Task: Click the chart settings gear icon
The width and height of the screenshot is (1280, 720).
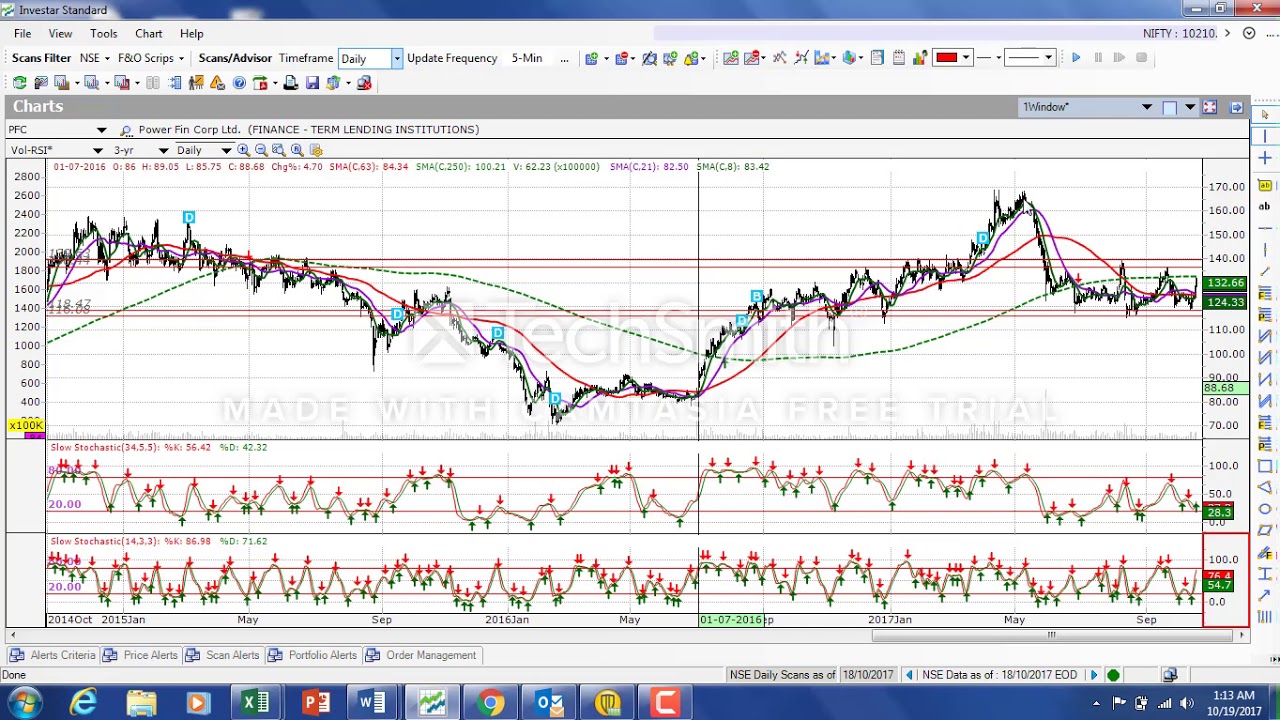Action: coord(316,150)
